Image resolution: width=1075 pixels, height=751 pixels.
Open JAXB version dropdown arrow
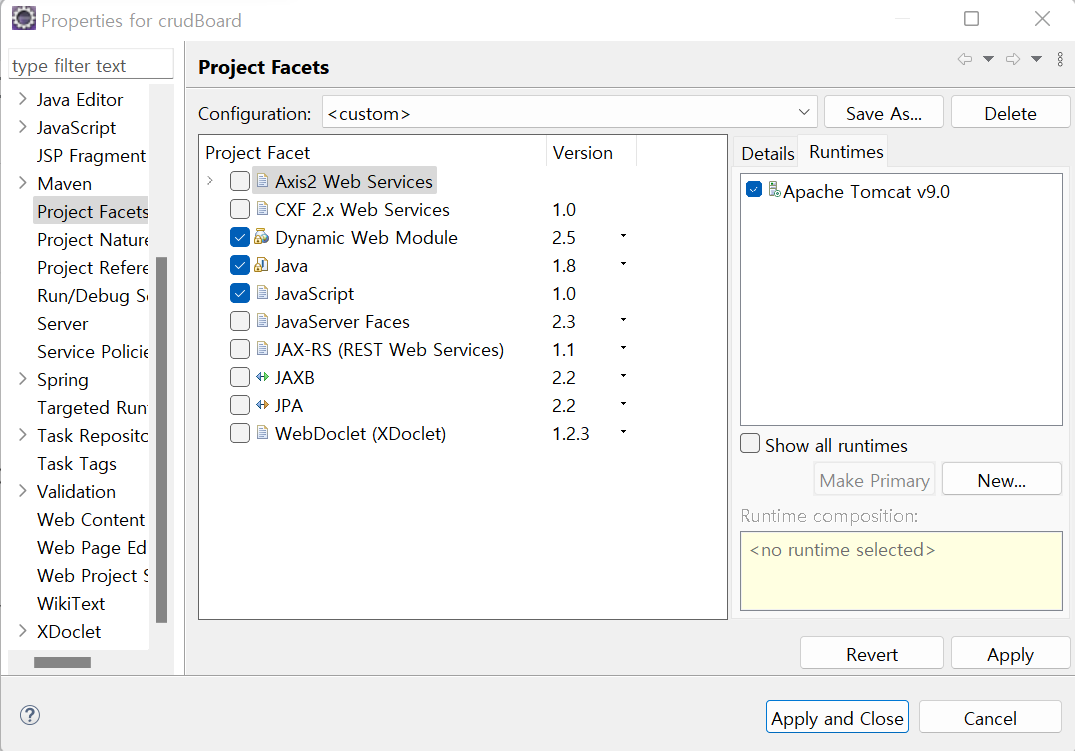[x=623, y=376]
